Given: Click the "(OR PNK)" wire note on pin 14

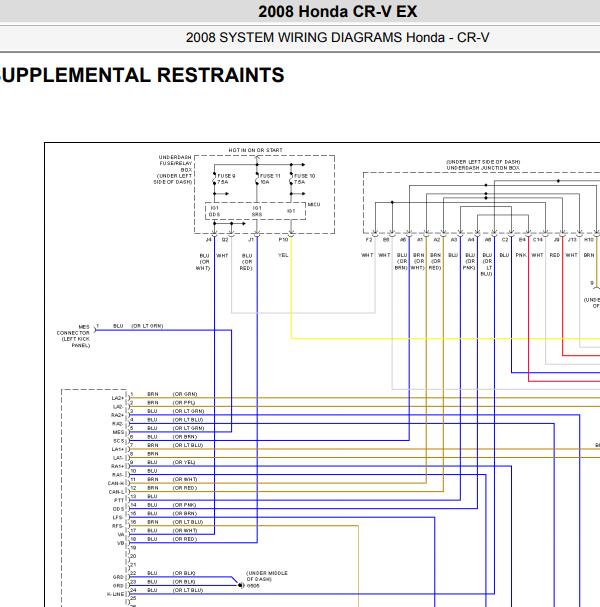Looking at the screenshot, I should pyautogui.click(x=184, y=505).
